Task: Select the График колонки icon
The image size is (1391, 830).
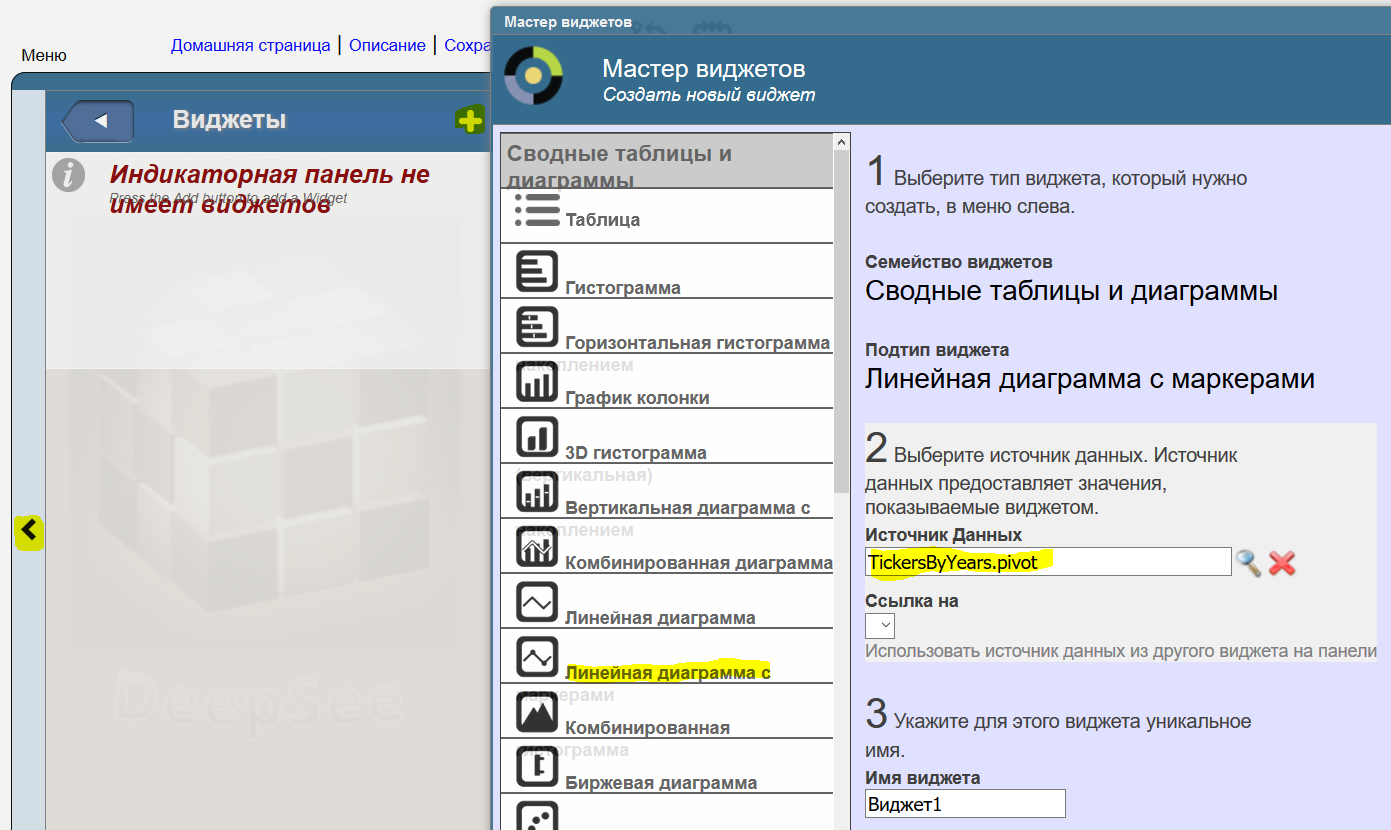Action: [x=537, y=381]
